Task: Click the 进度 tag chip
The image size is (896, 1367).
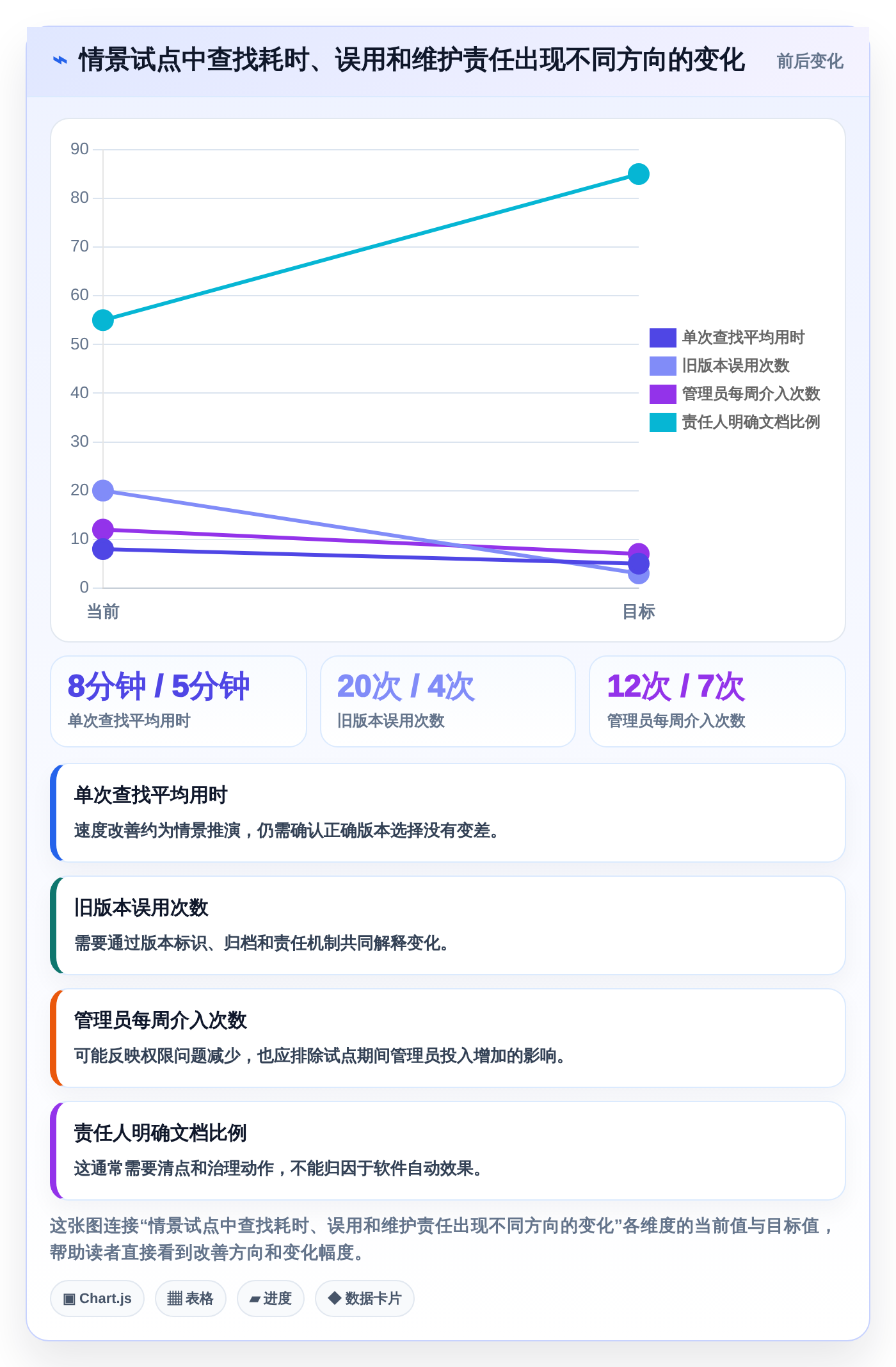Action: point(271,1299)
